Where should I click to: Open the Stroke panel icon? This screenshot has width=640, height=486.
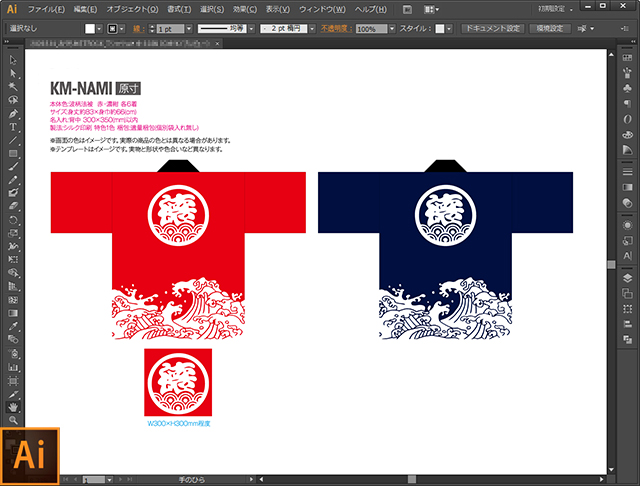[627, 171]
